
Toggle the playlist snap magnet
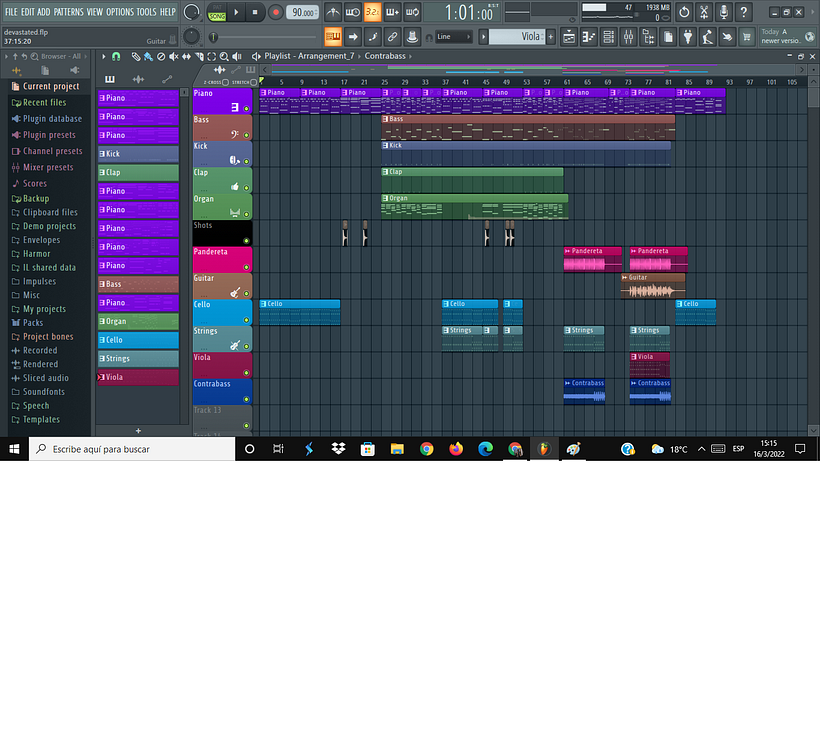(116, 56)
